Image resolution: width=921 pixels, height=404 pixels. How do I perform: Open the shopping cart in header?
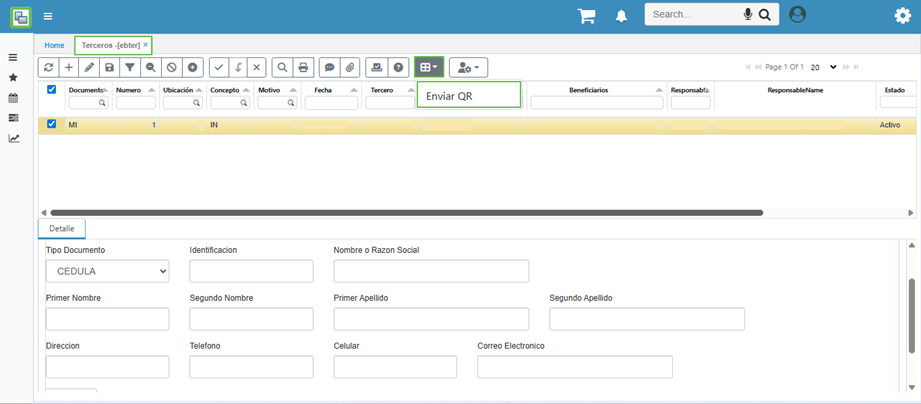(x=587, y=15)
